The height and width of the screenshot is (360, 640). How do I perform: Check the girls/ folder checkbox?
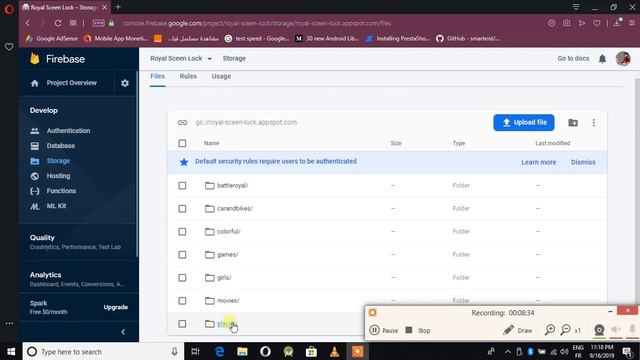pyautogui.click(x=182, y=278)
